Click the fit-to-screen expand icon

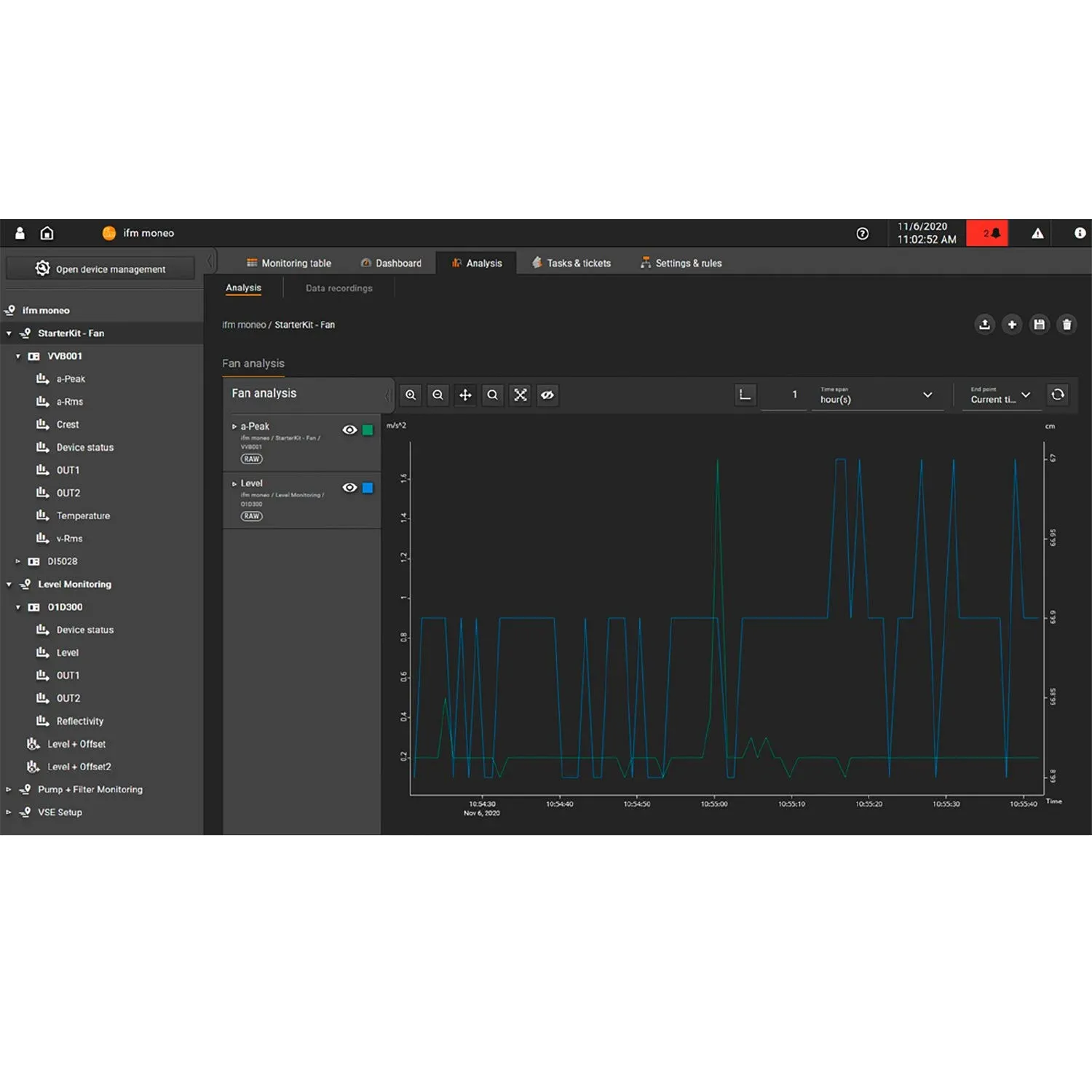521,395
